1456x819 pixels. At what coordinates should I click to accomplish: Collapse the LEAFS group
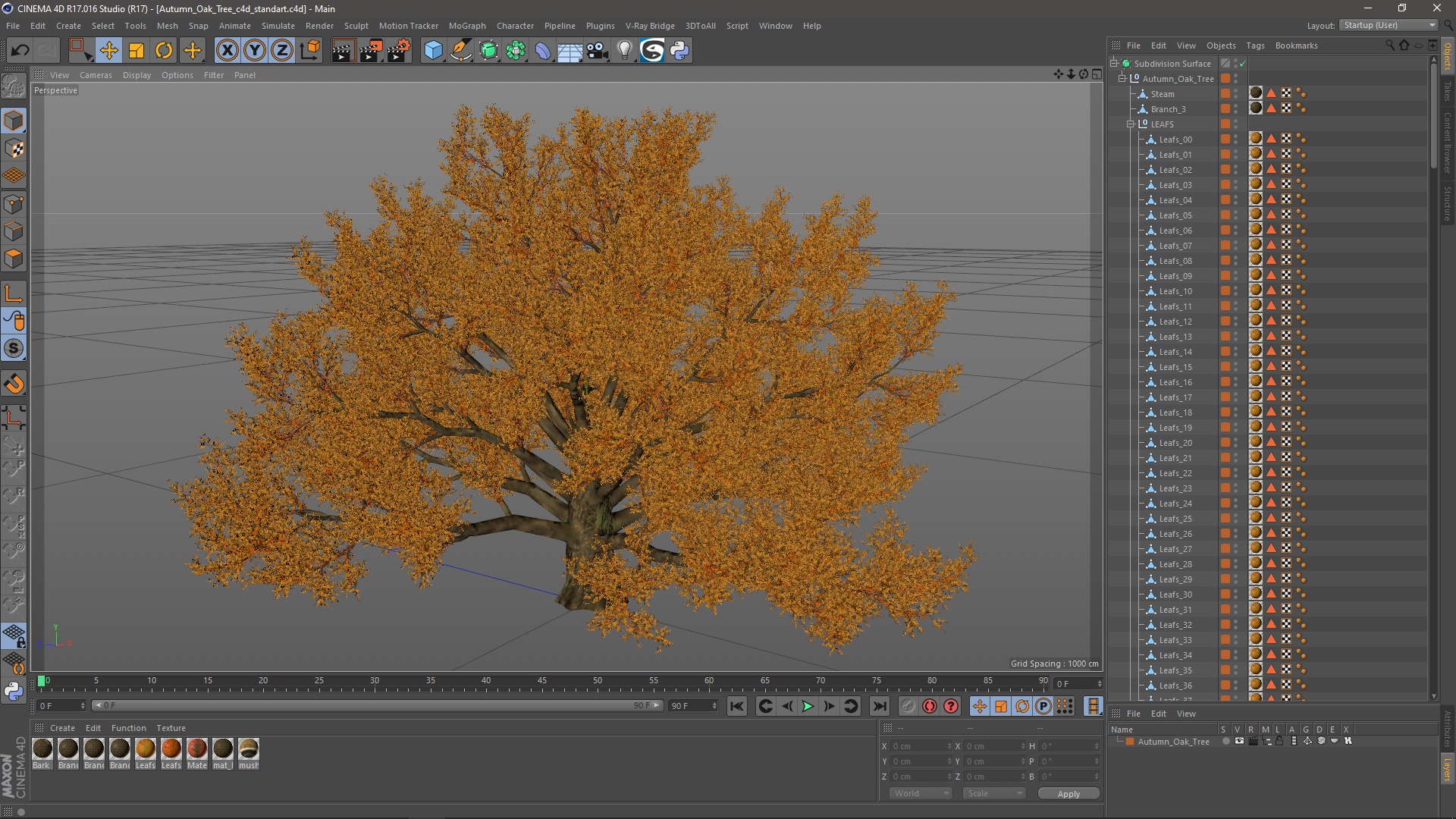pyautogui.click(x=1131, y=124)
